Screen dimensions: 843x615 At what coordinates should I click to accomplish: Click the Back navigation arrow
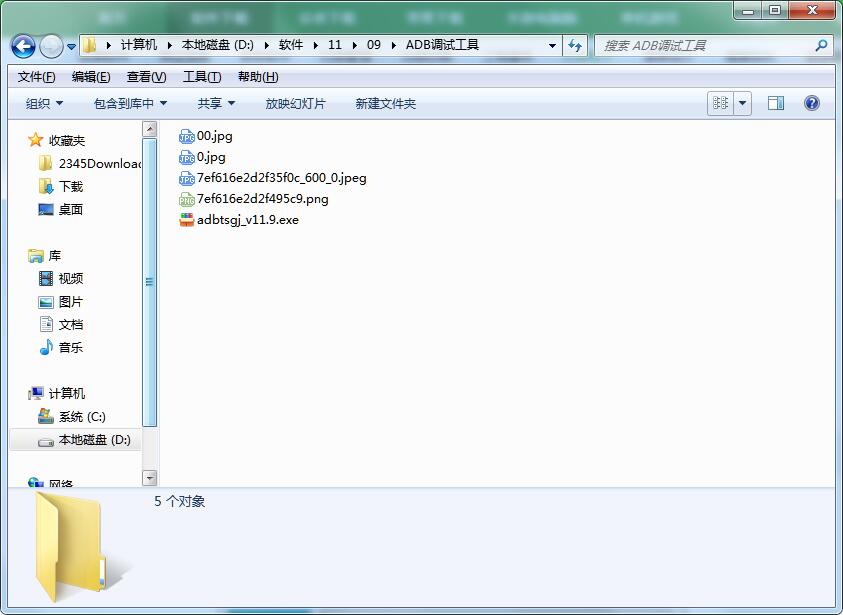click(23, 46)
